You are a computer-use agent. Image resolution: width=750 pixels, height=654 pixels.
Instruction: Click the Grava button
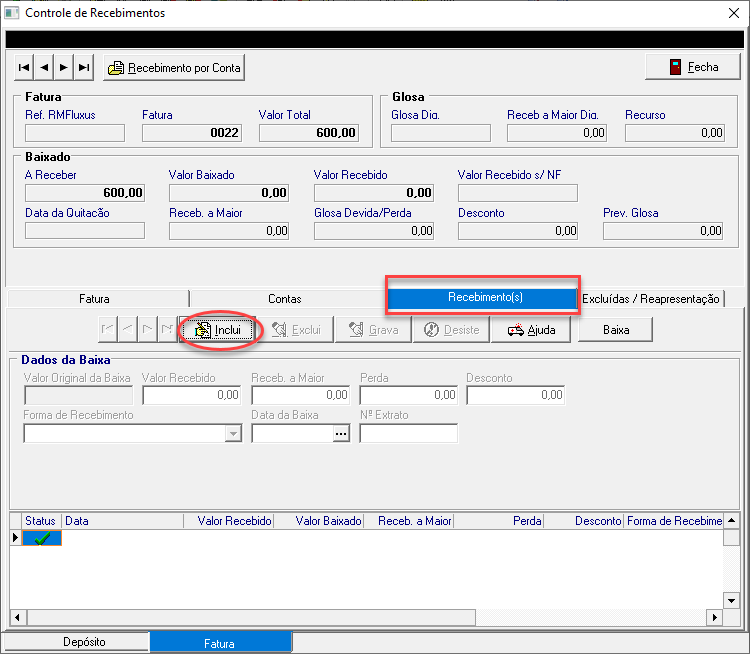click(x=373, y=330)
